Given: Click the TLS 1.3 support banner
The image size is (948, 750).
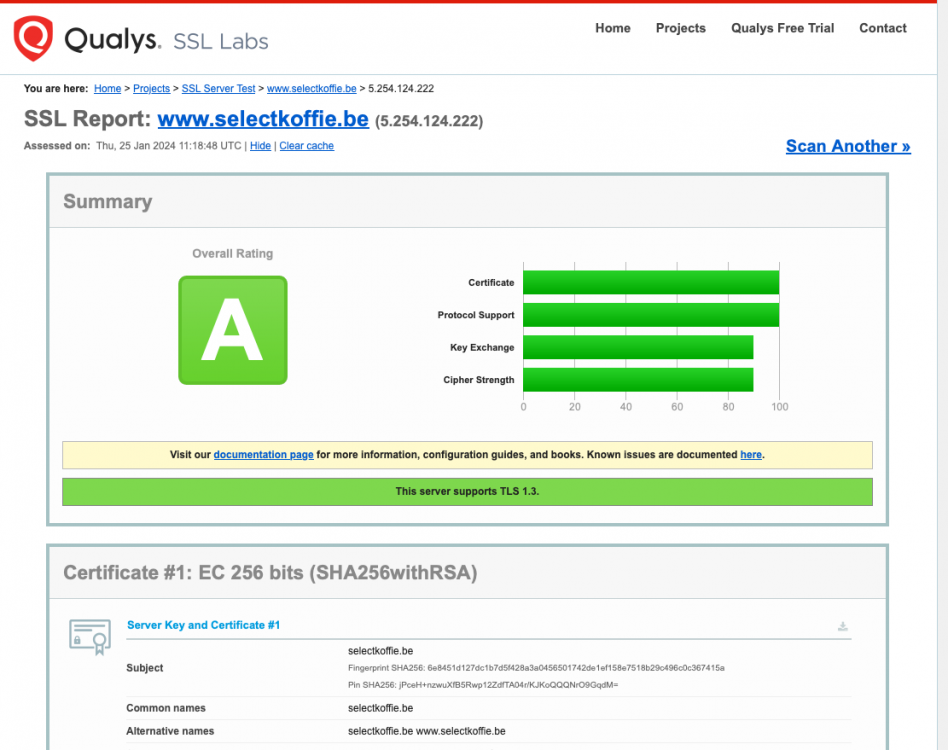Looking at the screenshot, I should pos(467,491).
